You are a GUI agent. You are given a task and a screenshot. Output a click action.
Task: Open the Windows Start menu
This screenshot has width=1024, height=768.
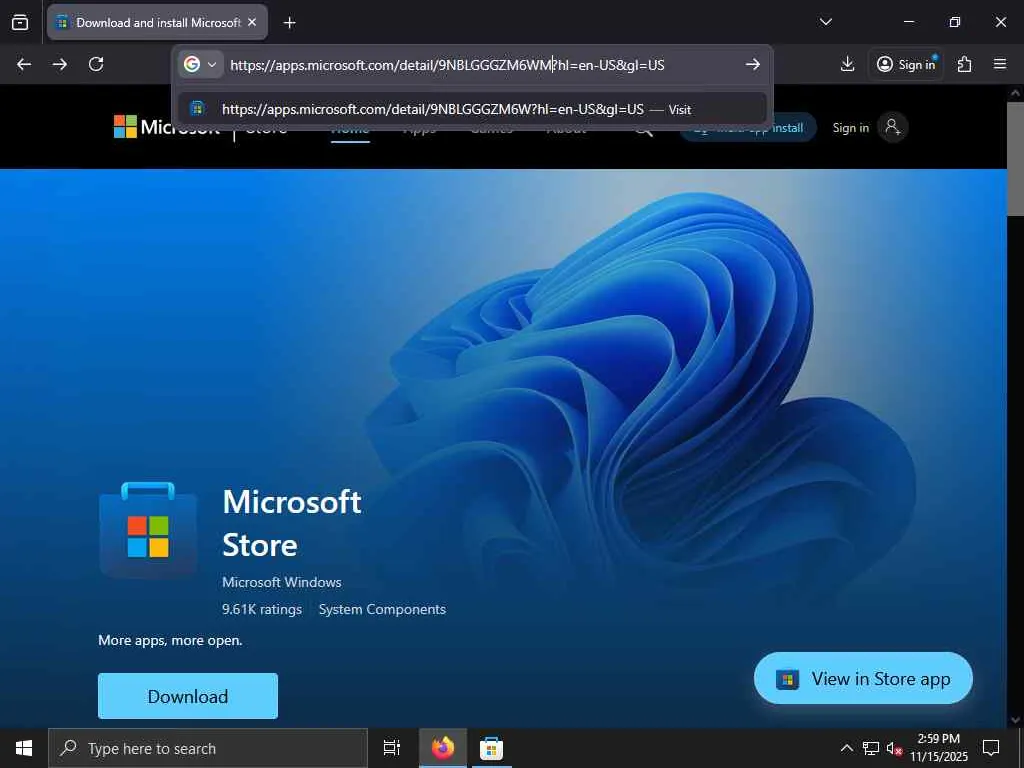pyautogui.click(x=24, y=748)
